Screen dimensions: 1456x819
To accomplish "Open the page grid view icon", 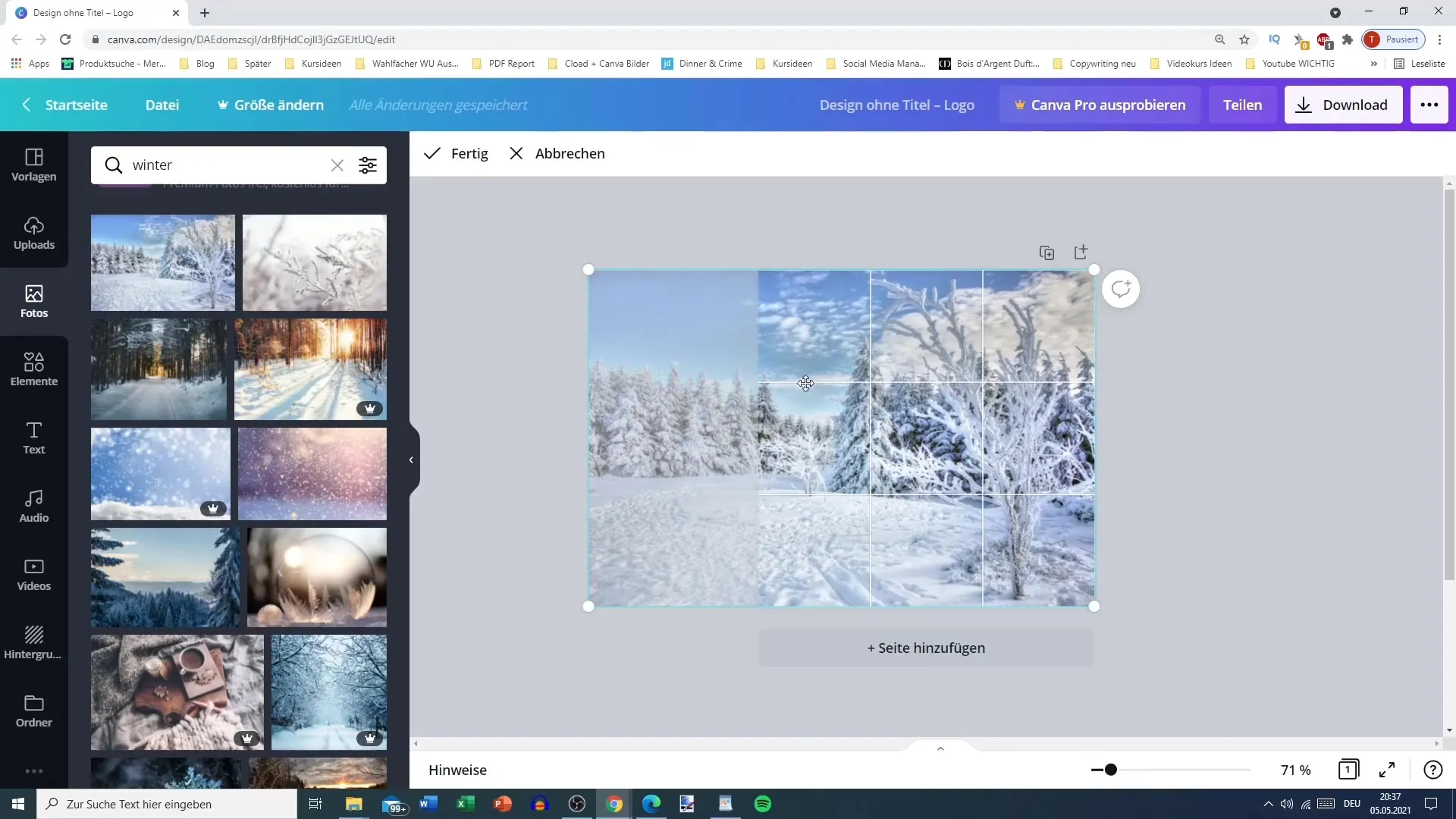I will [x=1348, y=770].
